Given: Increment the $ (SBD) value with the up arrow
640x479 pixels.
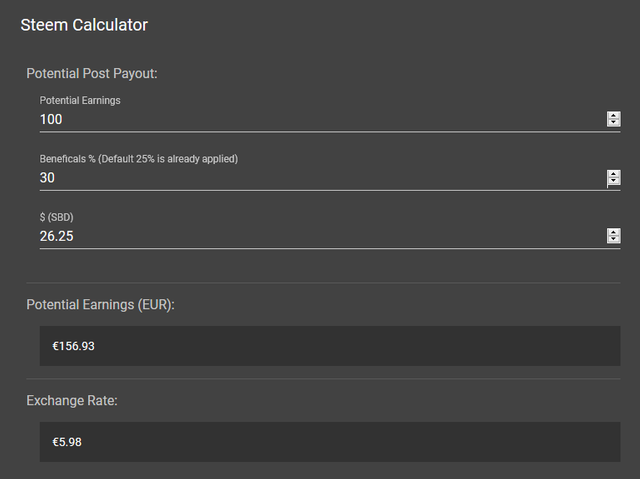Looking at the screenshot, I should coord(613,232).
